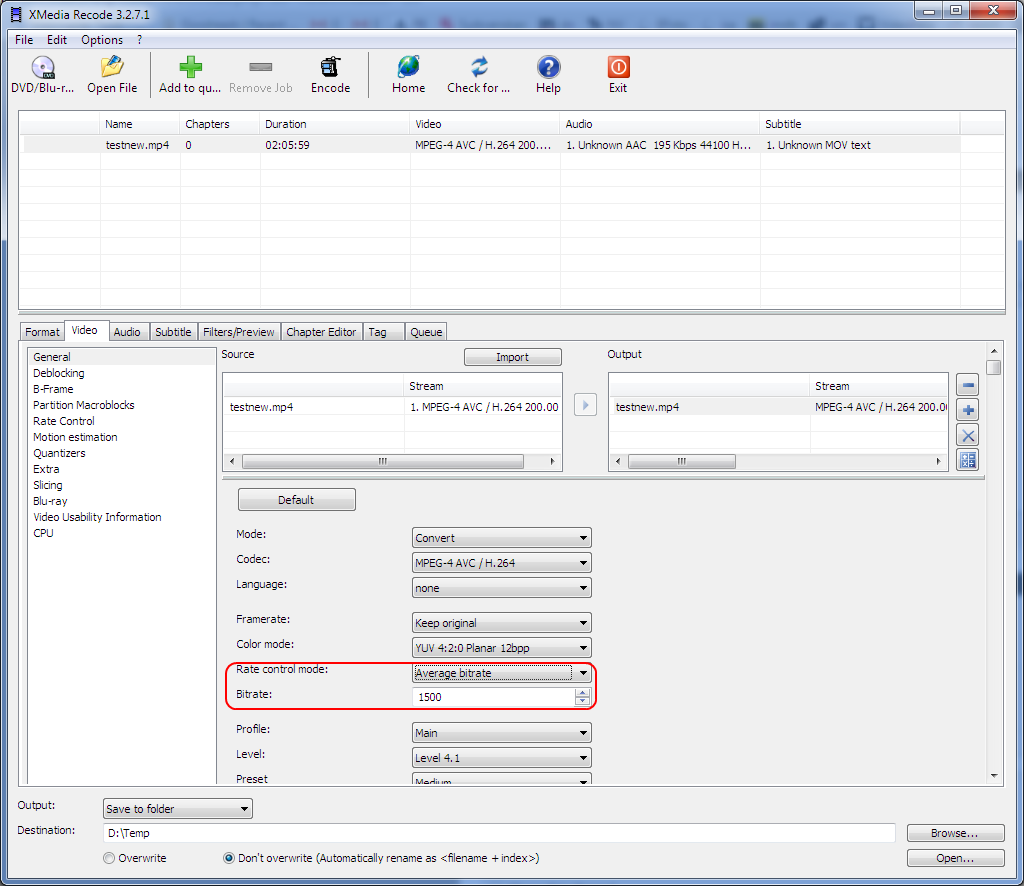Click the red Exit toolbar icon
This screenshot has height=886, width=1024.
pyautogui.click(x=618, y=68)
